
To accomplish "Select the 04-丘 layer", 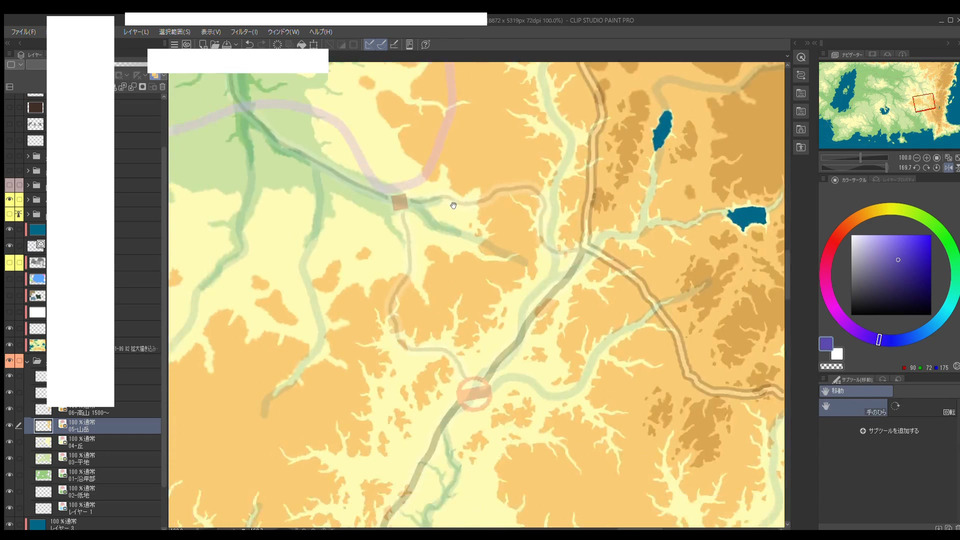I will coord(98,442).
